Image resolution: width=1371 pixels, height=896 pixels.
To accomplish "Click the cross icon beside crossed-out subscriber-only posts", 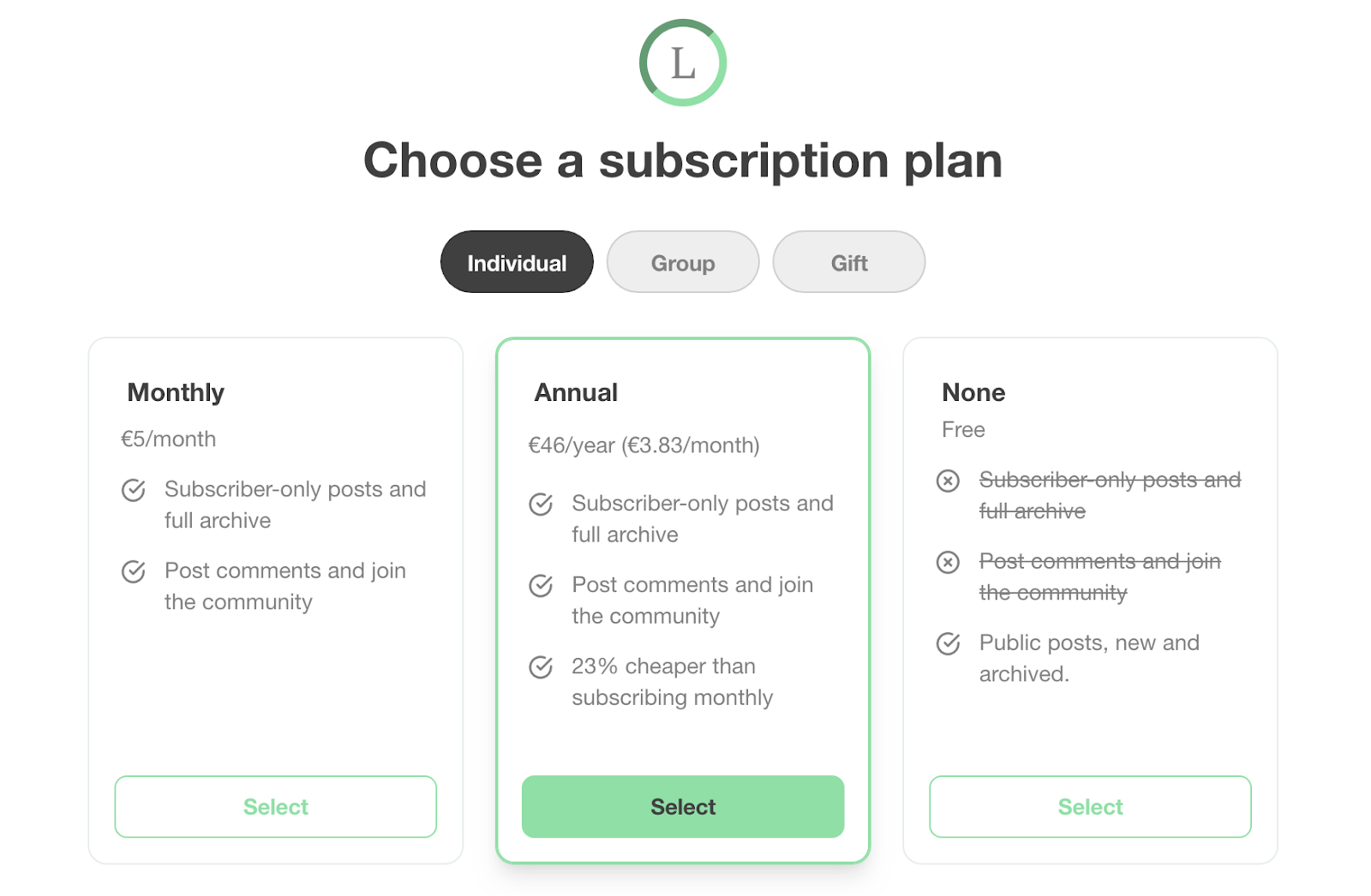I will [x=947, y=481].
